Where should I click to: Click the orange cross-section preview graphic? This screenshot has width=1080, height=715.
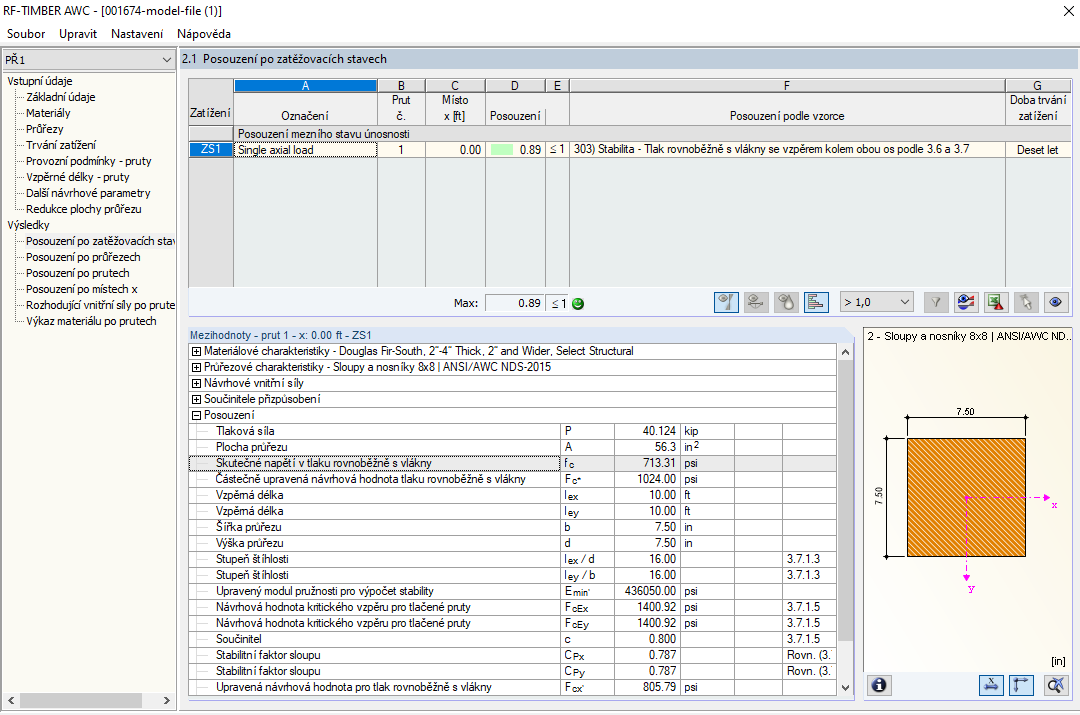966,497
